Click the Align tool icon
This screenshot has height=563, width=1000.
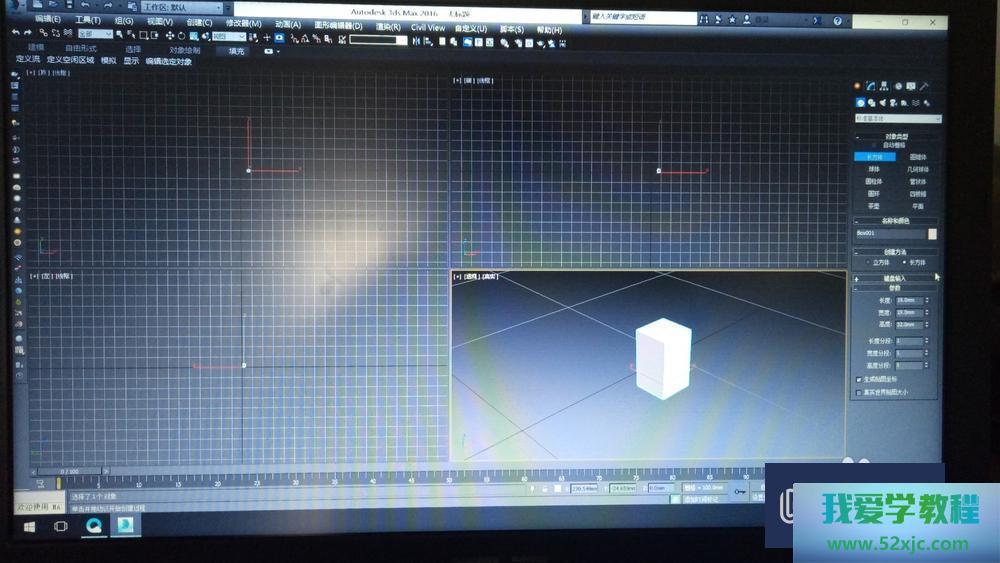coord(428,41)
